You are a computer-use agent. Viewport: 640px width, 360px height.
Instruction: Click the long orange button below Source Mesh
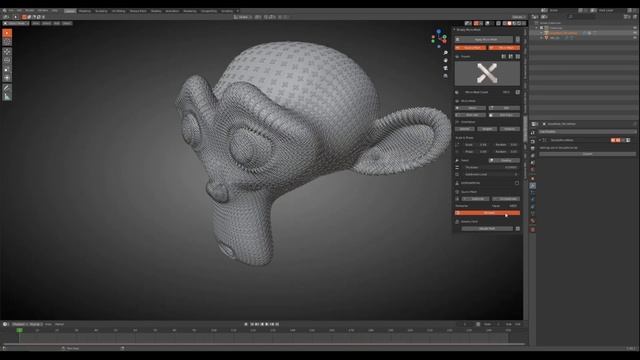487,213
